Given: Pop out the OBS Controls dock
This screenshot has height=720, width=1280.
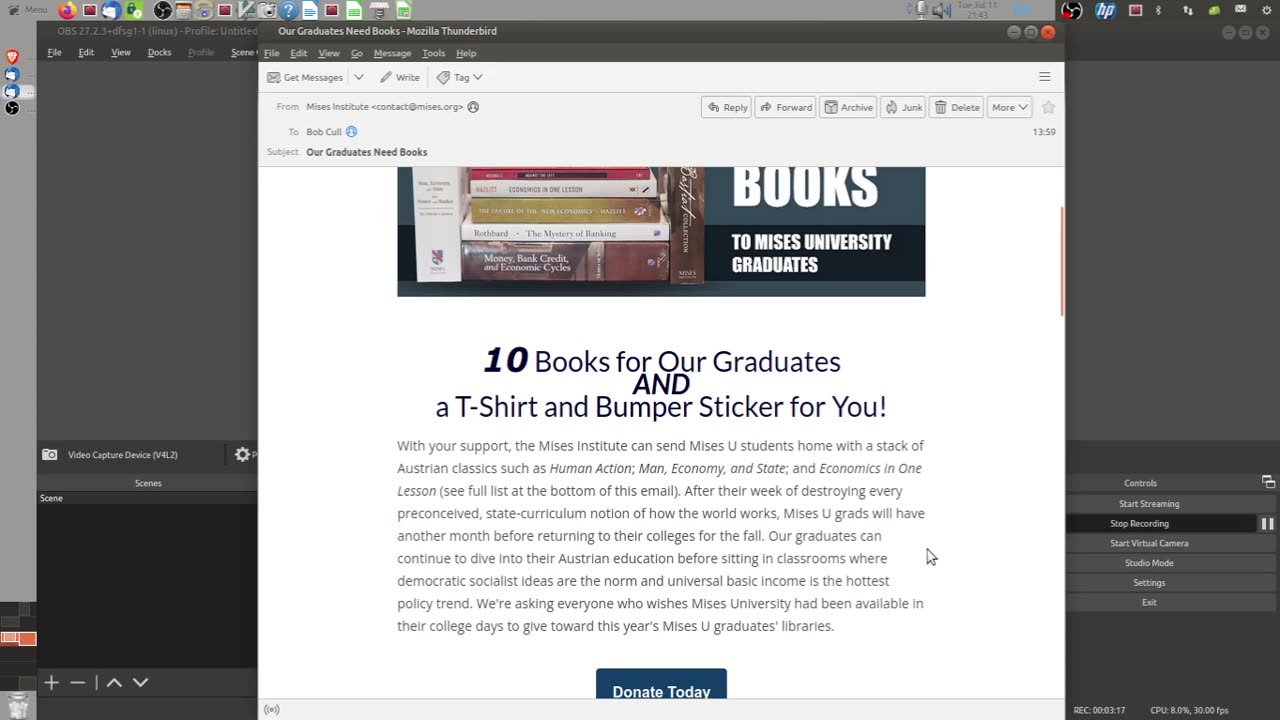Looking at the screenshot, I should pyautogui.click(x=1267, y=482).
